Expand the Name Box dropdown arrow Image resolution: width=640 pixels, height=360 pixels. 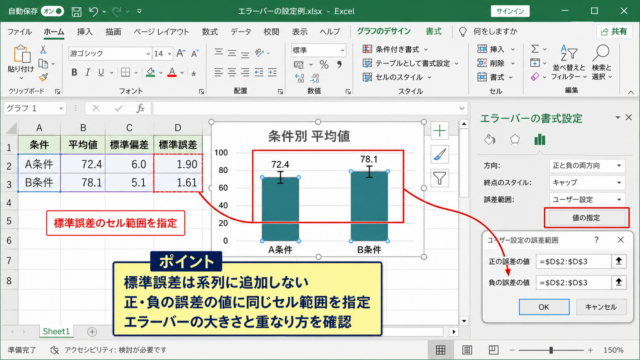pyautogui.click(x=61, y=108)
